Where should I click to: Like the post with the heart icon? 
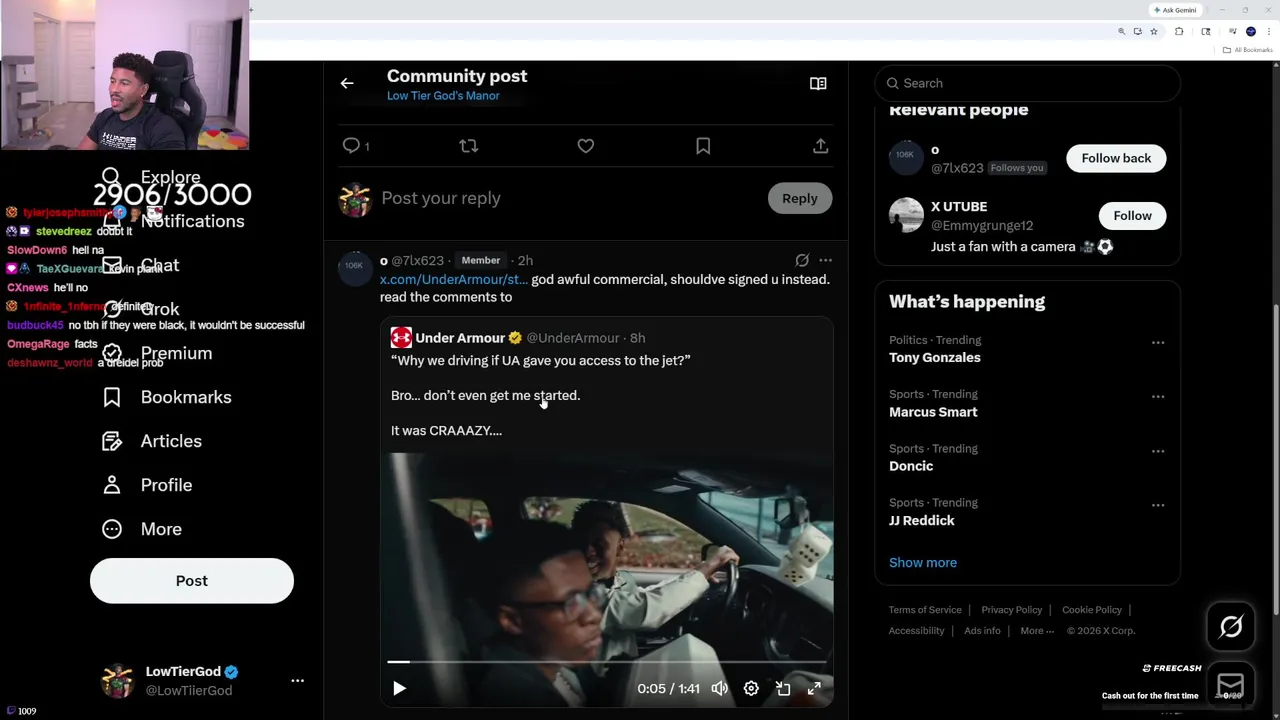tap(586, 146)
